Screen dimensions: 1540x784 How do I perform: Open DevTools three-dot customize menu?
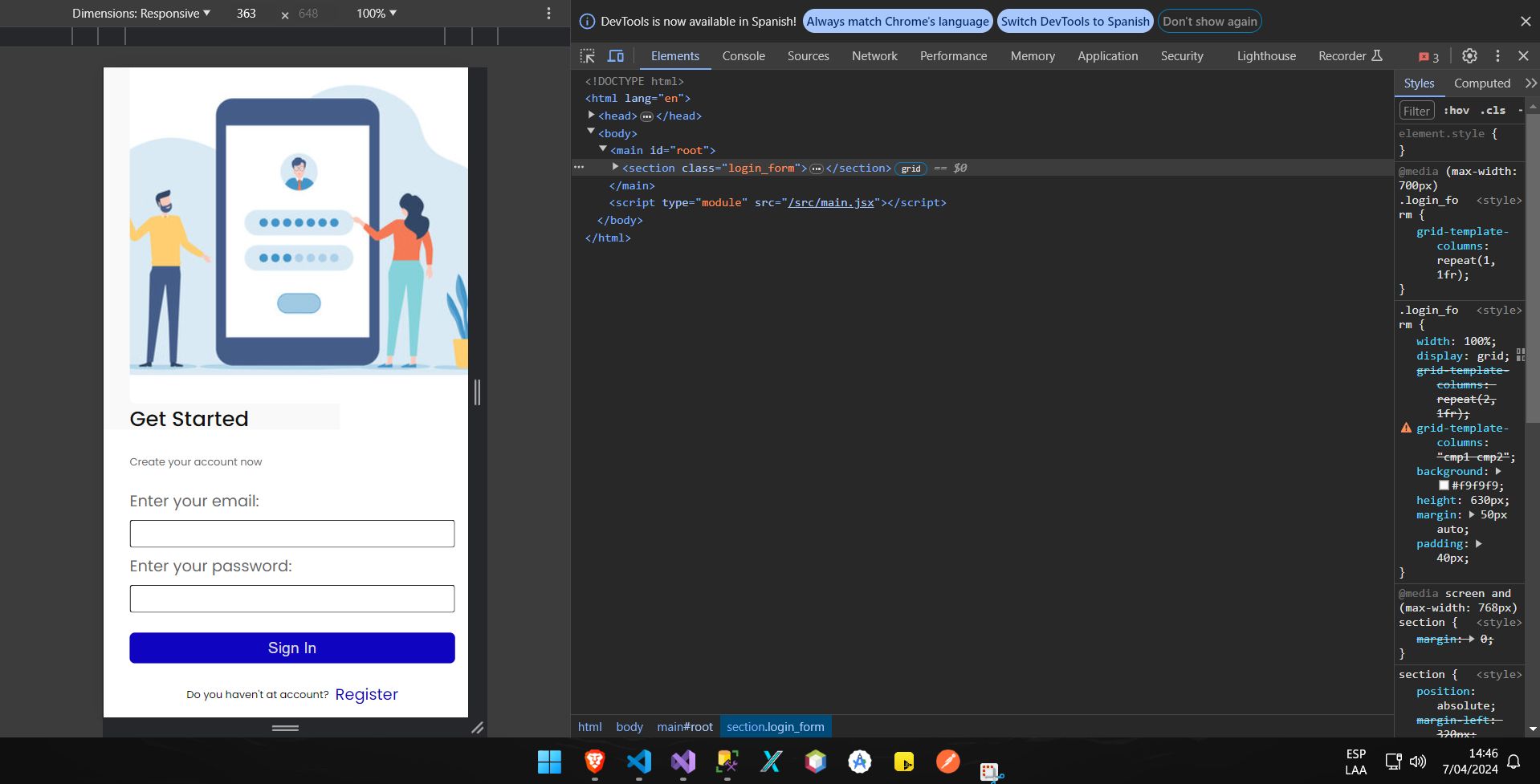tap(1497, 56)
